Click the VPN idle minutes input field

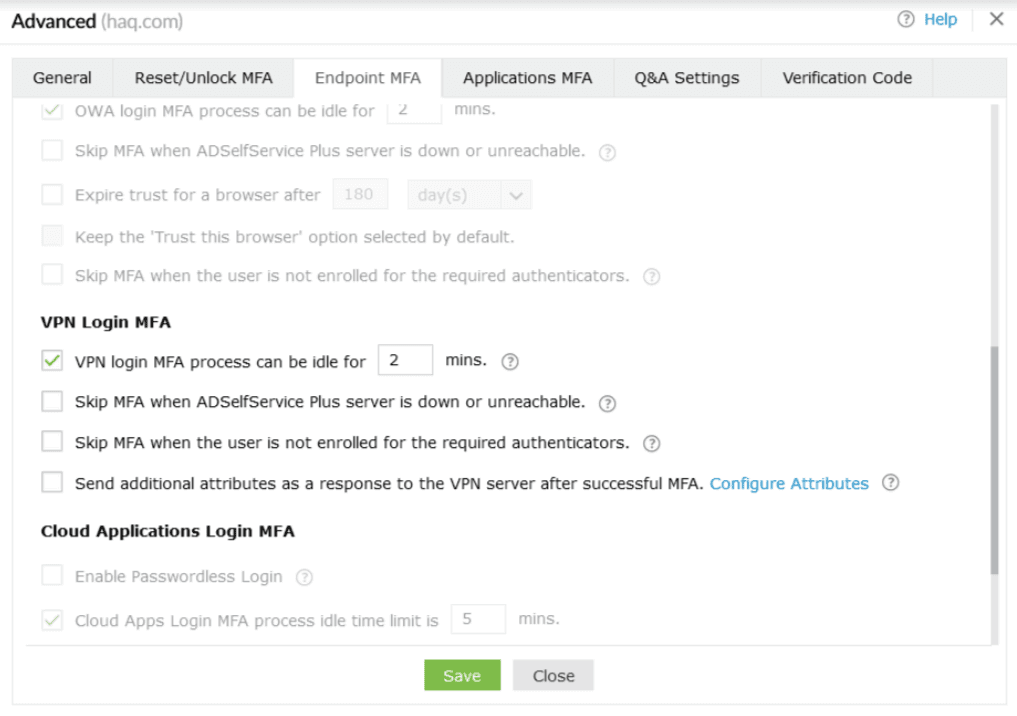pos(405,361)
